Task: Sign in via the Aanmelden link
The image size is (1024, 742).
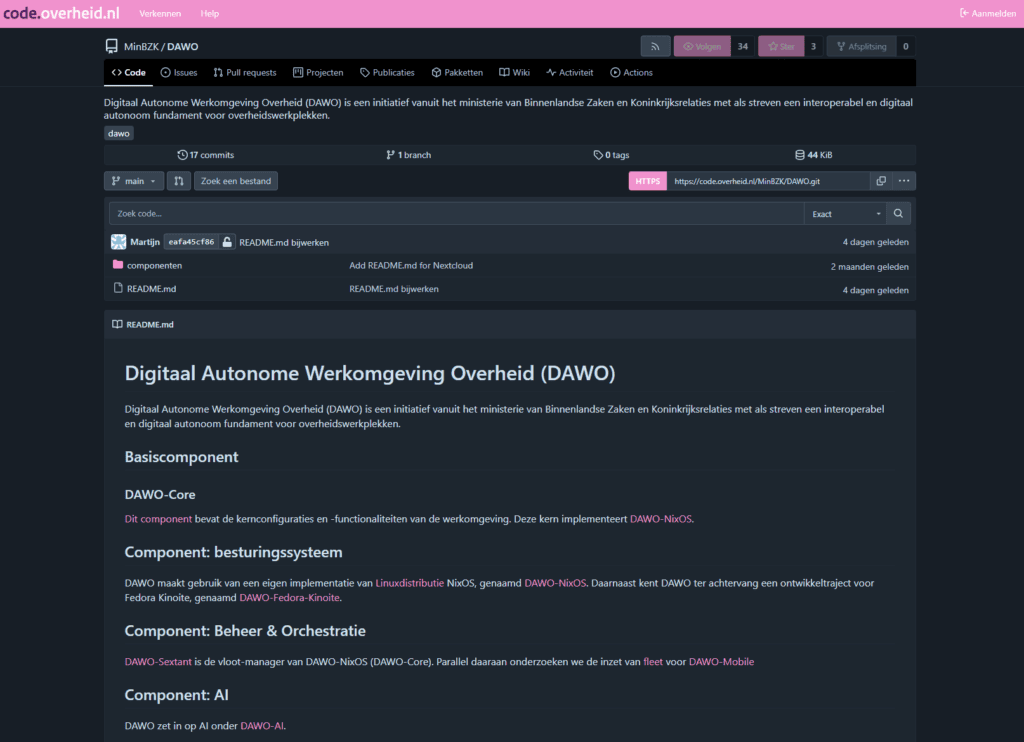Action: (988, 13)
